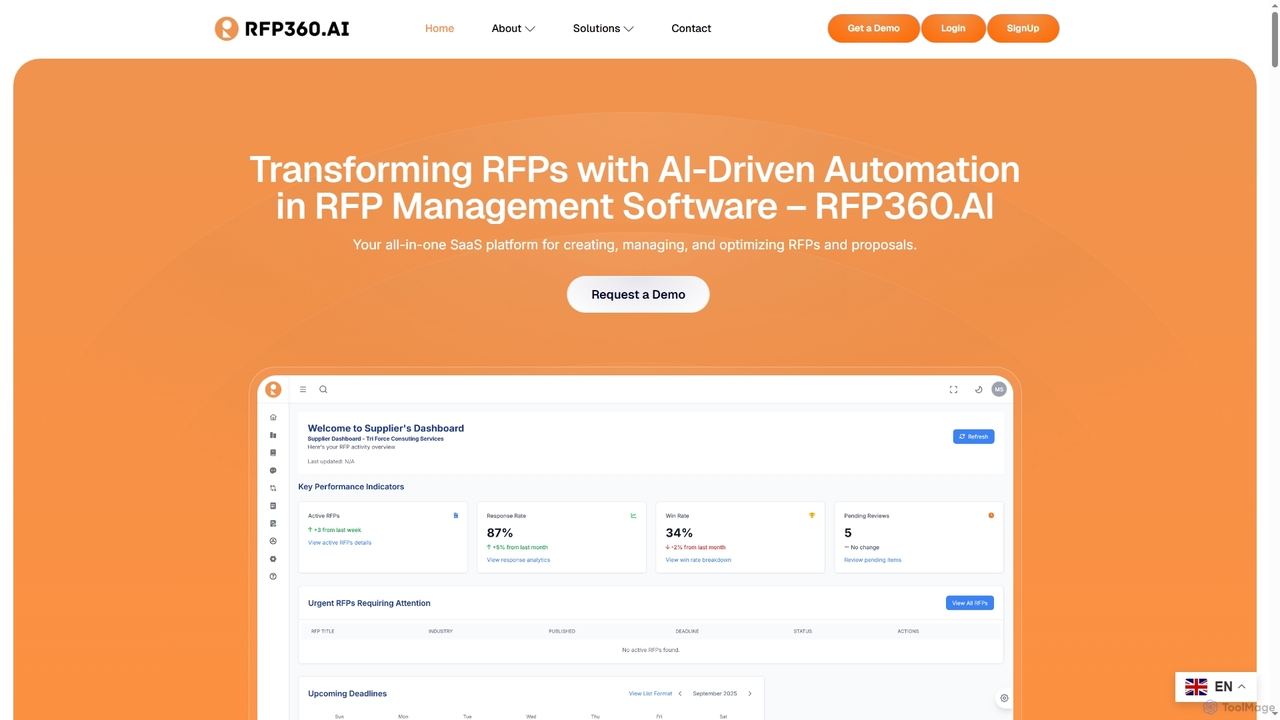Click the Get a Demo button
The width and height of the screenshot is (1280, 720).
(x=874, y=28)
